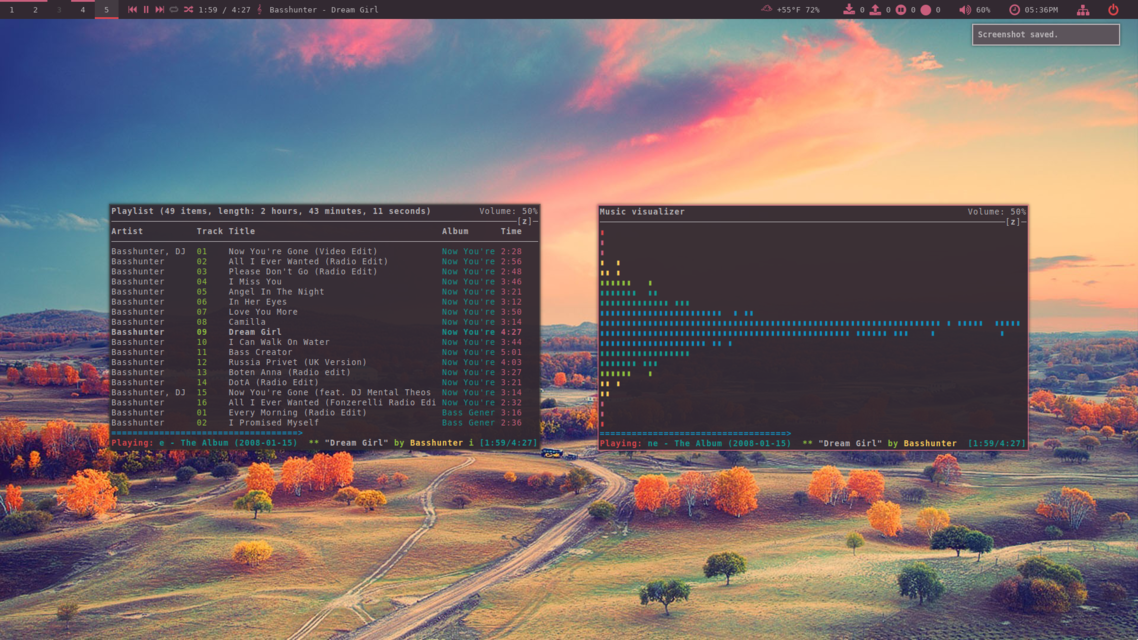Click the network topology tray icon
The height and width of the screenshot is (640, 1138).
click(1085, 9)
